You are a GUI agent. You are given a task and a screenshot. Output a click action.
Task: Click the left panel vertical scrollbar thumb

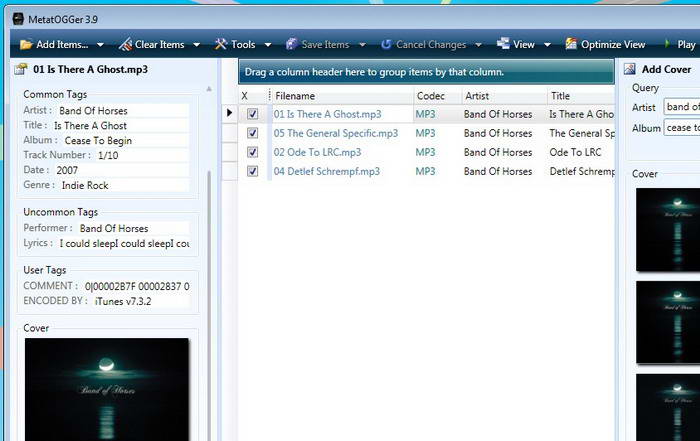(x=209, y=304)
